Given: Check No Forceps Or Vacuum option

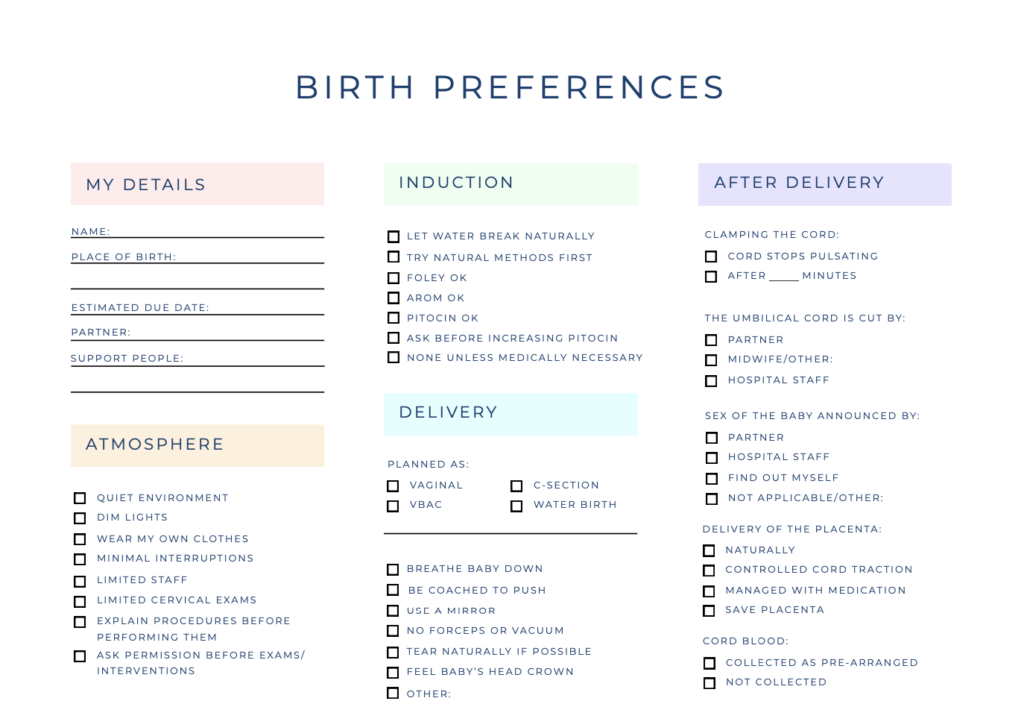Looking at the screenshot, I should click(x=392, y=631).
